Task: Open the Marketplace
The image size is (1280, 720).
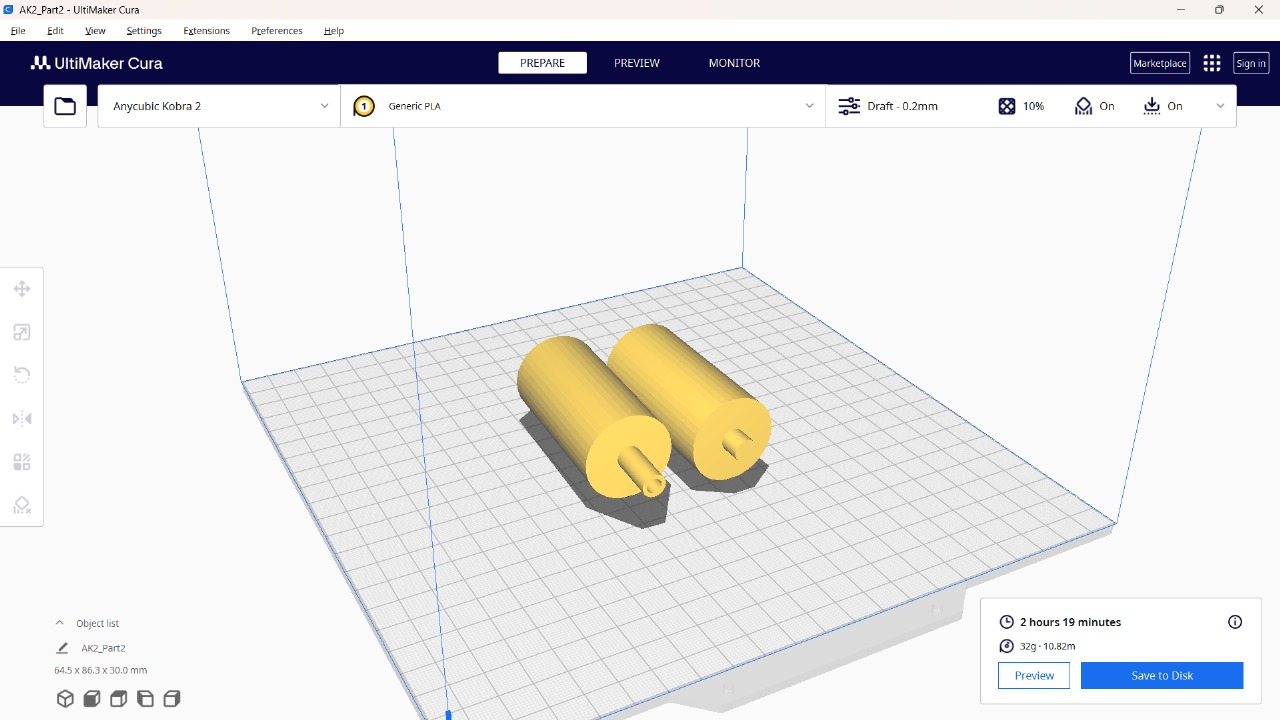Action: [1160, 63]
